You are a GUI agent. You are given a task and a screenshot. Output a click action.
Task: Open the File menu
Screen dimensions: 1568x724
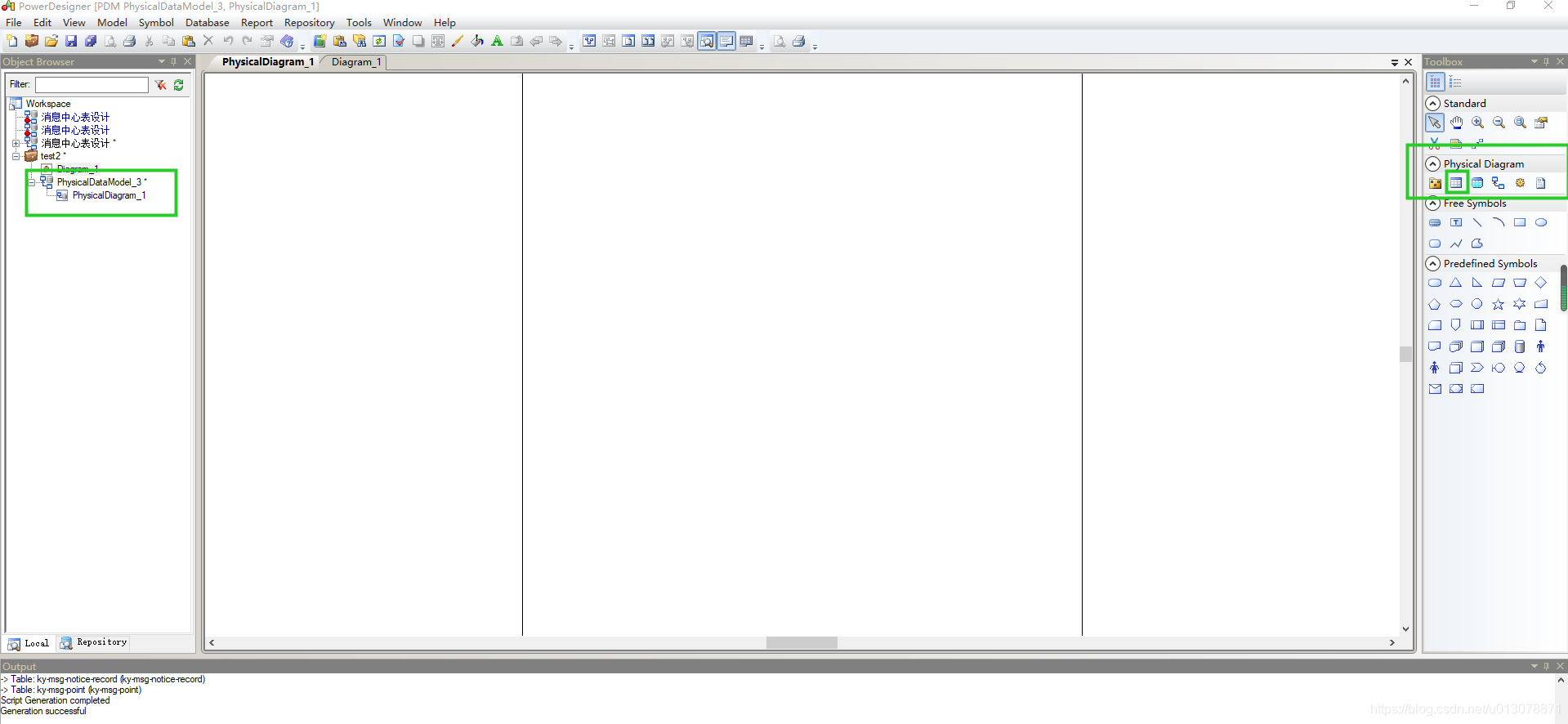tap(14, 23)
